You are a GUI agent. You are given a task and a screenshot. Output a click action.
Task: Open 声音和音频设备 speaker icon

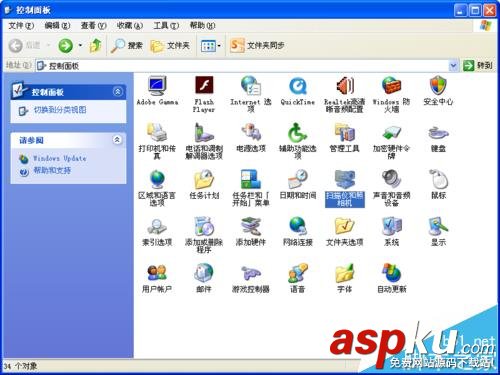click(x=391, y=179)
